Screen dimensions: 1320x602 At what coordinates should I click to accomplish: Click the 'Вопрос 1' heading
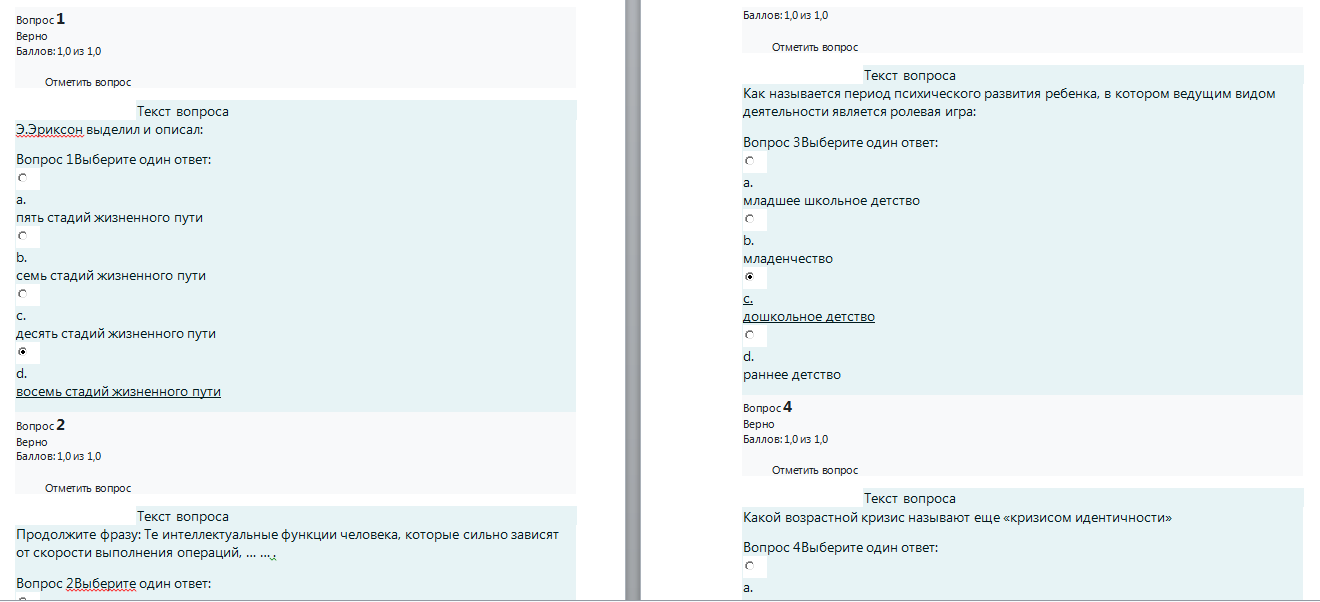(x=41, y=19)
